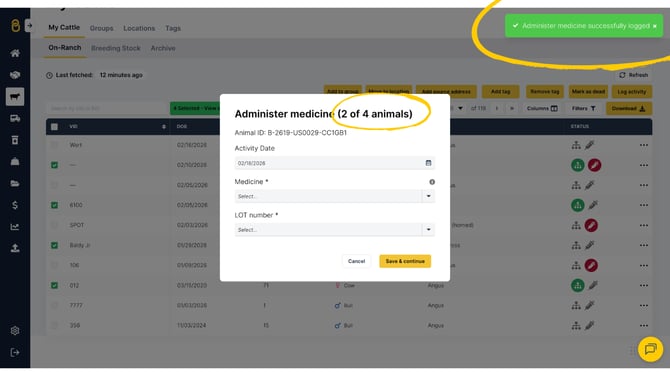Check the checkbox for row 106

point(54,265)
